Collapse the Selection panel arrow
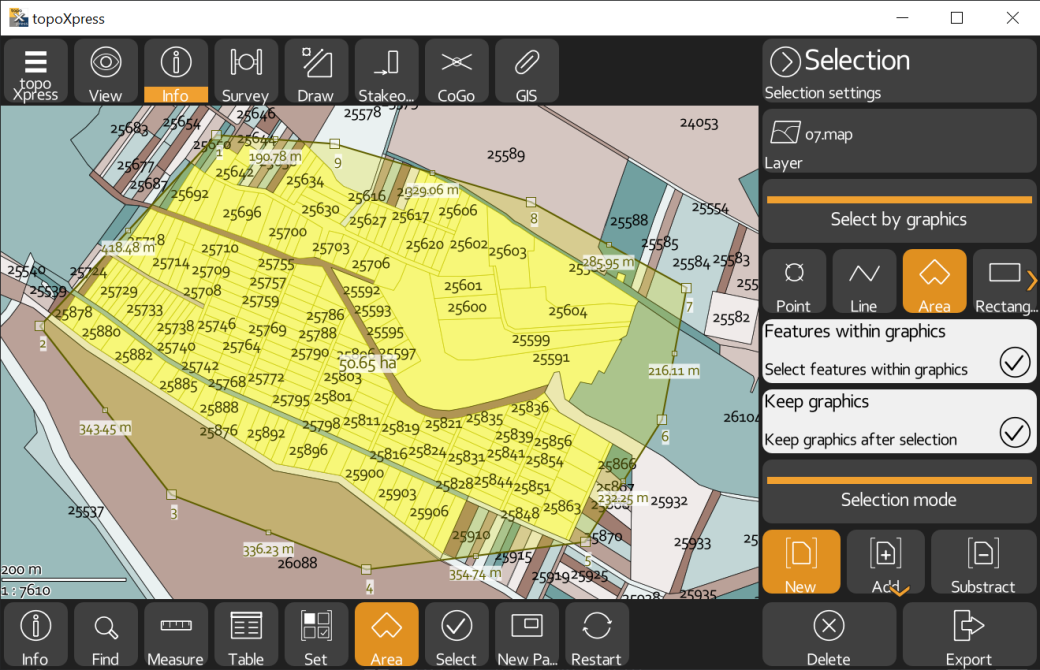 coord(785,62)
